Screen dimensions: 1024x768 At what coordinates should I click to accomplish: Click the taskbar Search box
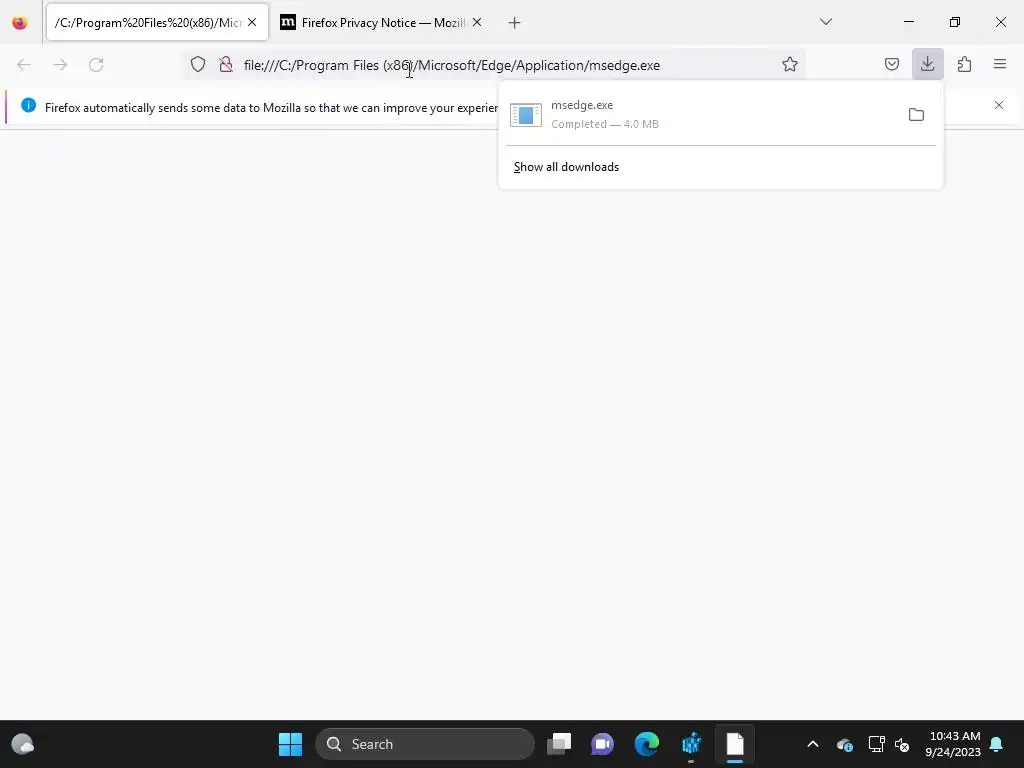tap(424, 744)
